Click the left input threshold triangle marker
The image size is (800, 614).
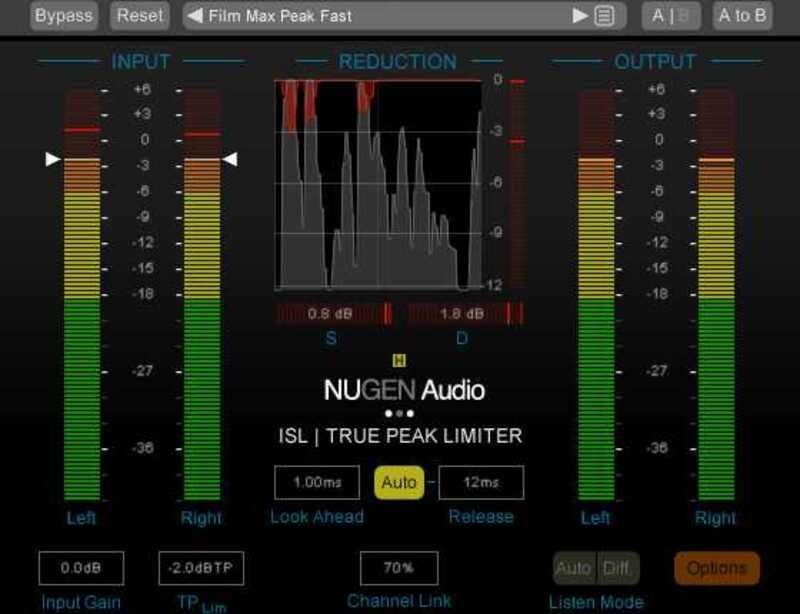tap(52, 159)
